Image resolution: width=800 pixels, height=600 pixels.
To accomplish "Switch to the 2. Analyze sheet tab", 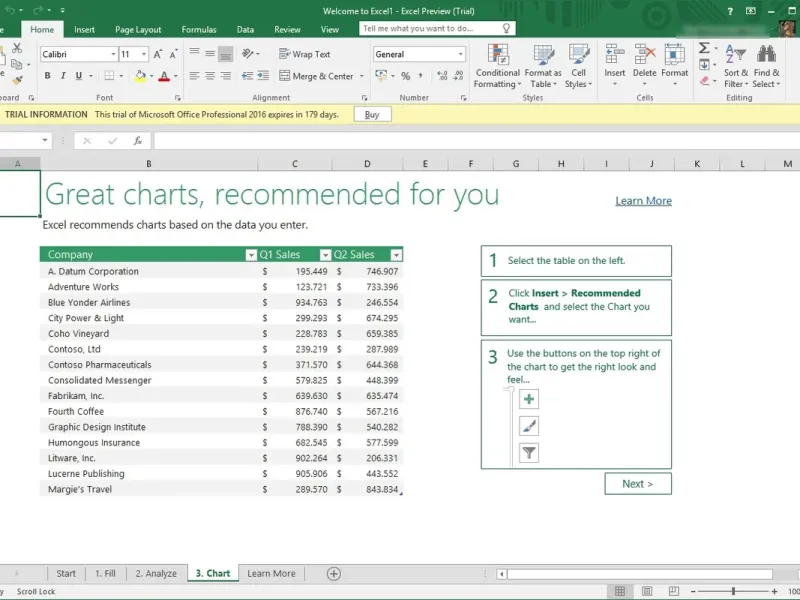I will pyautogui.click(x=155, y=574).
